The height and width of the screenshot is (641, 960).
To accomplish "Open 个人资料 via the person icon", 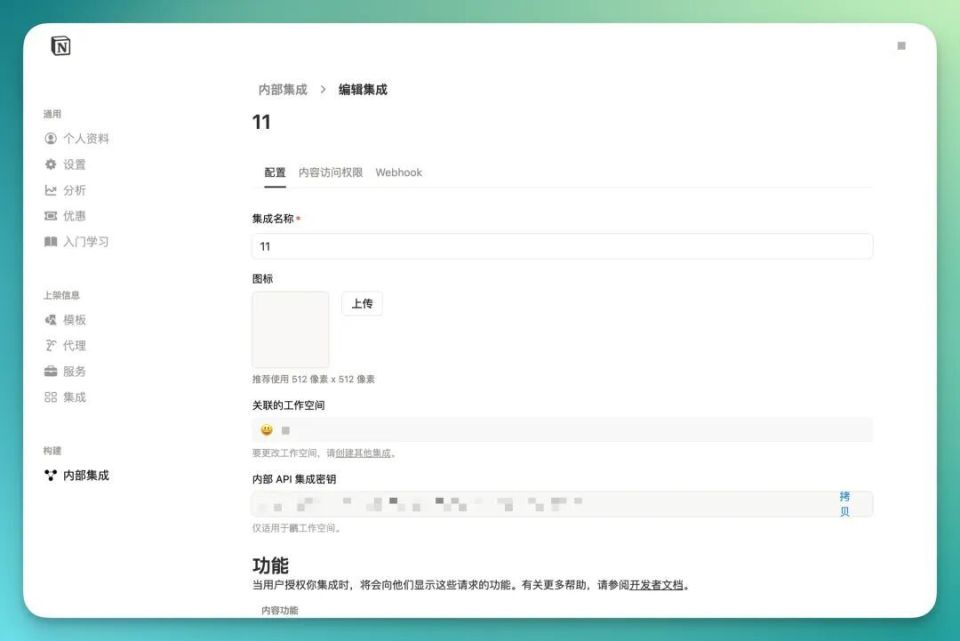I will pyautogui.click(x=50, y=138).
